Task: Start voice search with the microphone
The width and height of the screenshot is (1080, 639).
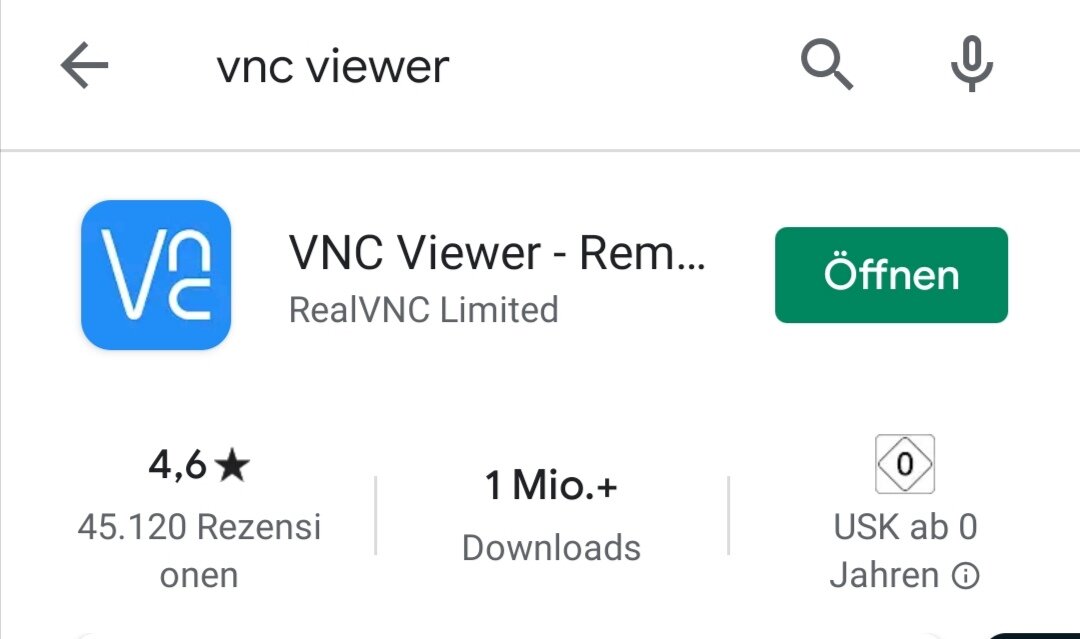Action: pos(971,67)
